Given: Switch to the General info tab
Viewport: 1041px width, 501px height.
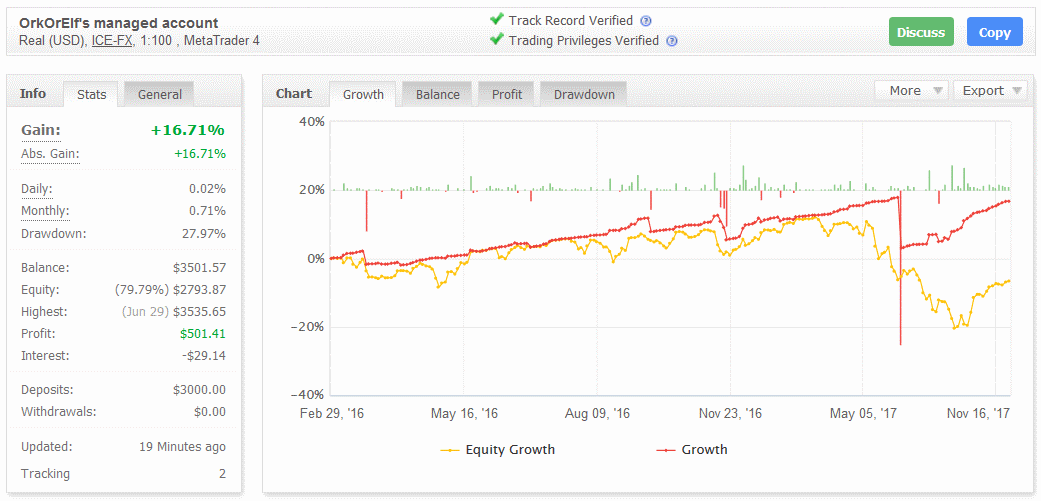Looking at the screenshot, I should pyautogui.click(x=160, y=94).
